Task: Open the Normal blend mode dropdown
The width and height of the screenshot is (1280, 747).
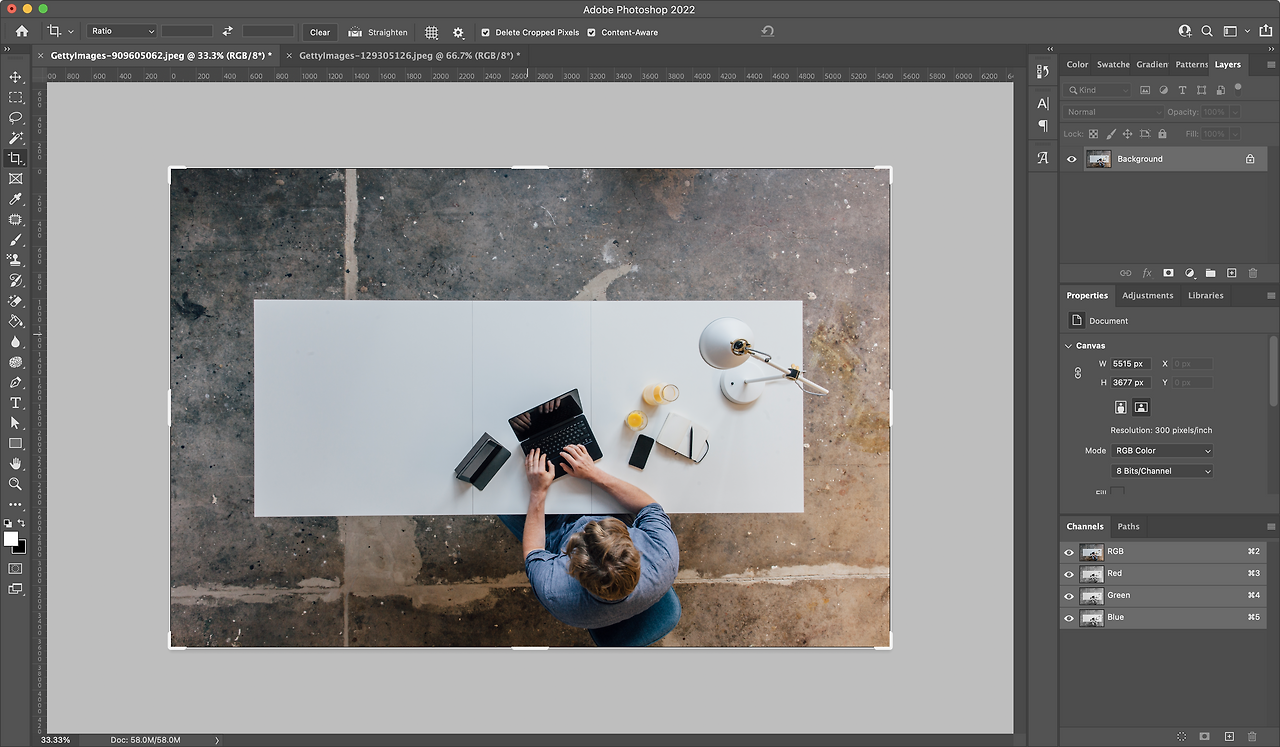Action: [x=1114, y=112]
